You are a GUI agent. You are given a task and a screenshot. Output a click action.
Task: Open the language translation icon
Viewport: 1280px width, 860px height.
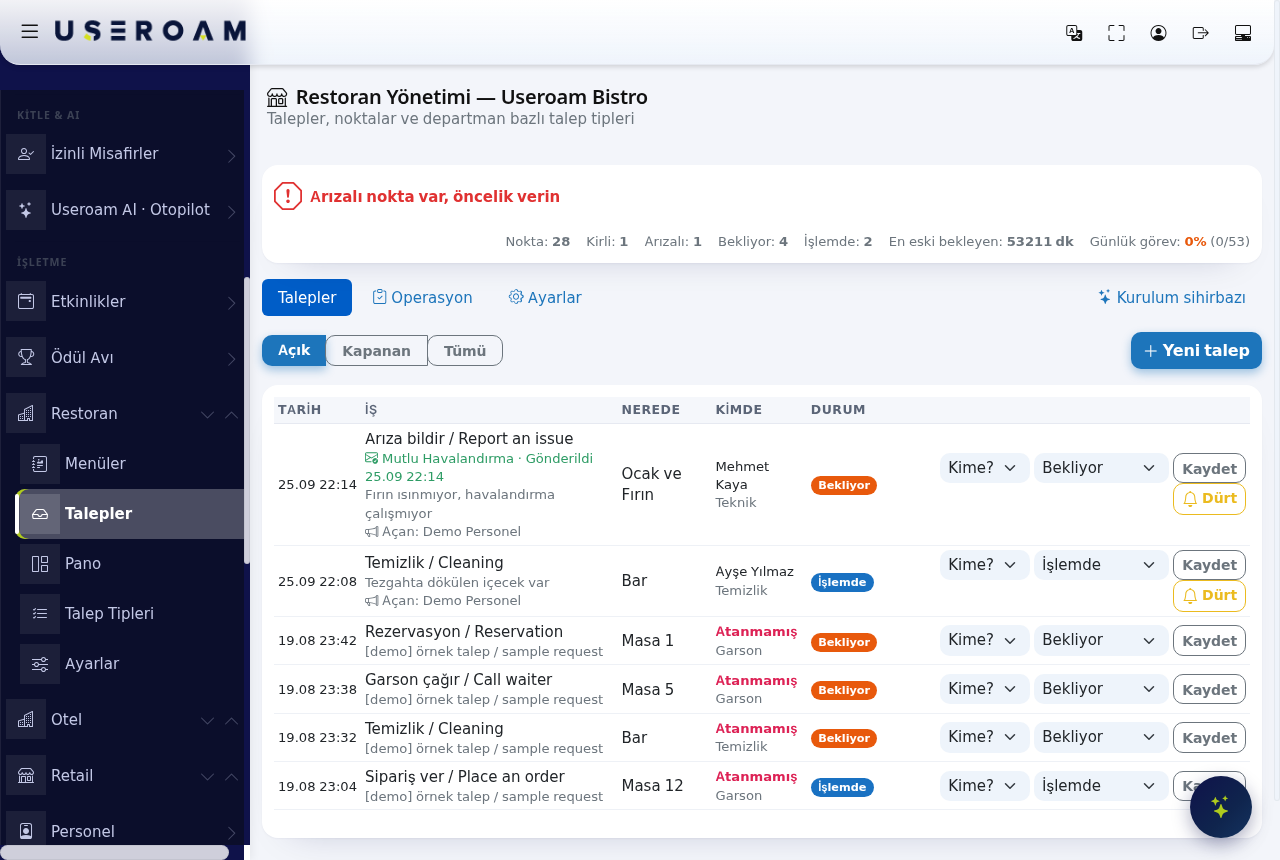point(1074,33)
